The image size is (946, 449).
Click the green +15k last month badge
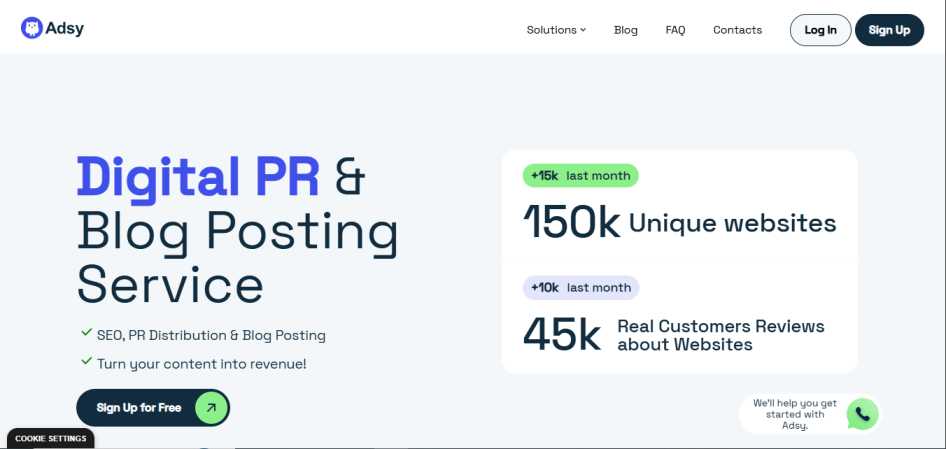(x=580, y=176)
